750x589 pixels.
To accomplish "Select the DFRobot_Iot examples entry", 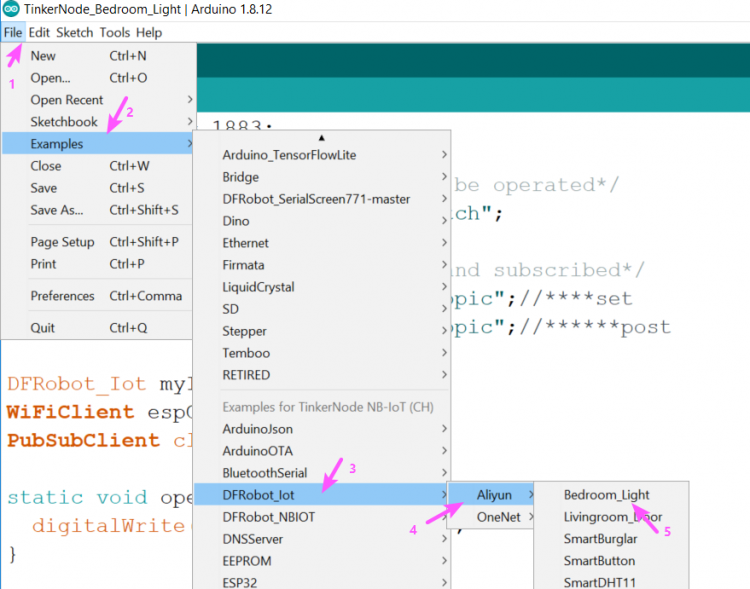I will [321, 495].
